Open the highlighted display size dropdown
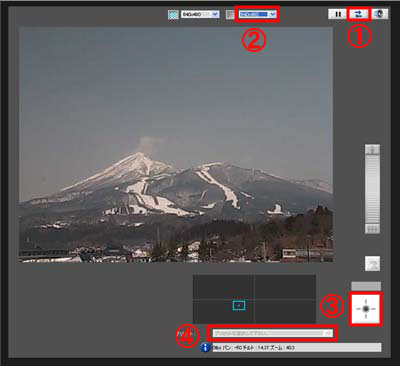Viewport: 400px width, 366px height. point(257,14)
